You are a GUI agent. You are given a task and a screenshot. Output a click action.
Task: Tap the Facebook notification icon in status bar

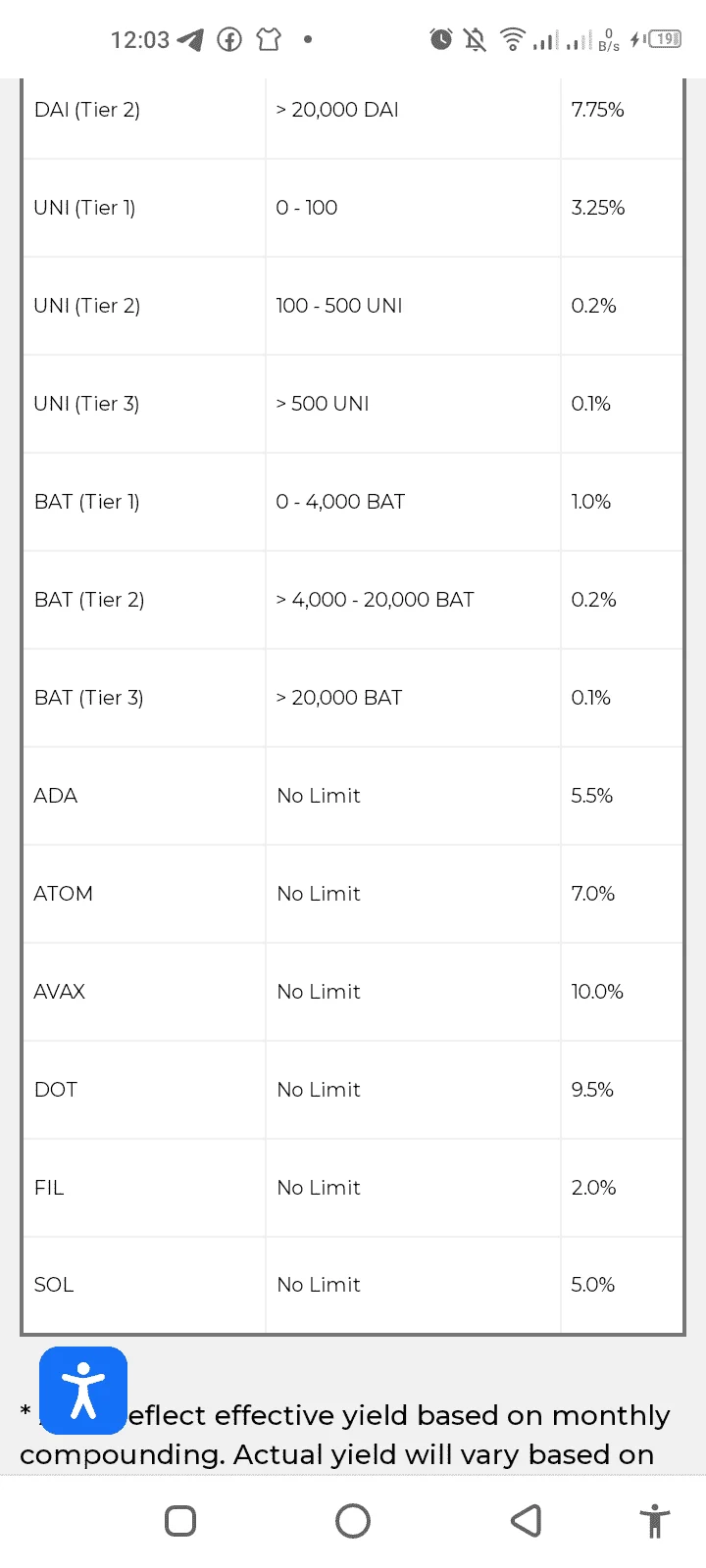click(229, 40)
